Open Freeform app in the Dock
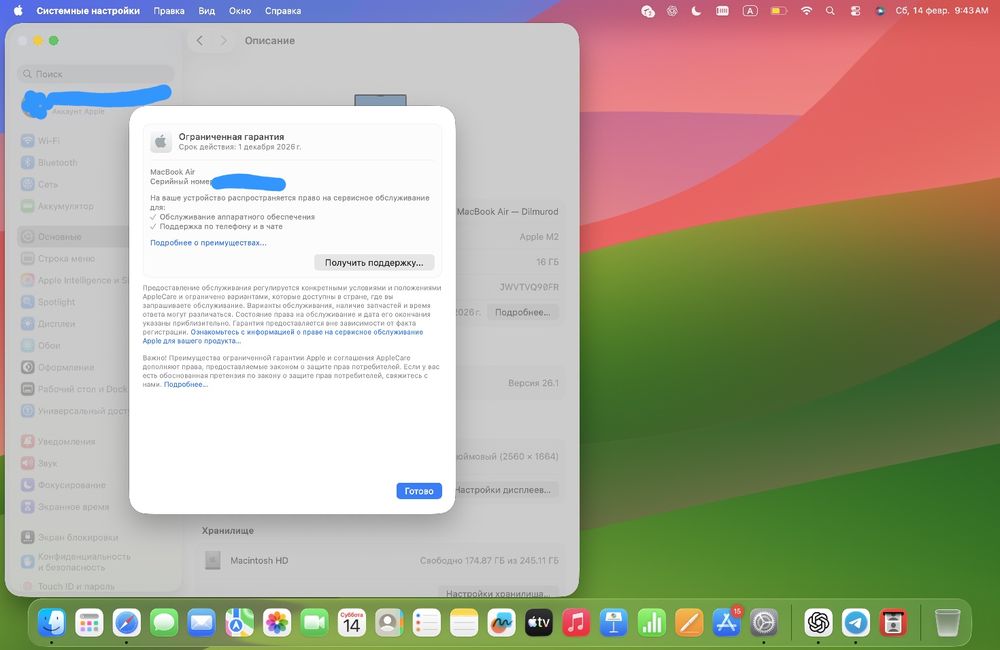The width and height of the screenshot is (1000, 650). tap(501, 622)
